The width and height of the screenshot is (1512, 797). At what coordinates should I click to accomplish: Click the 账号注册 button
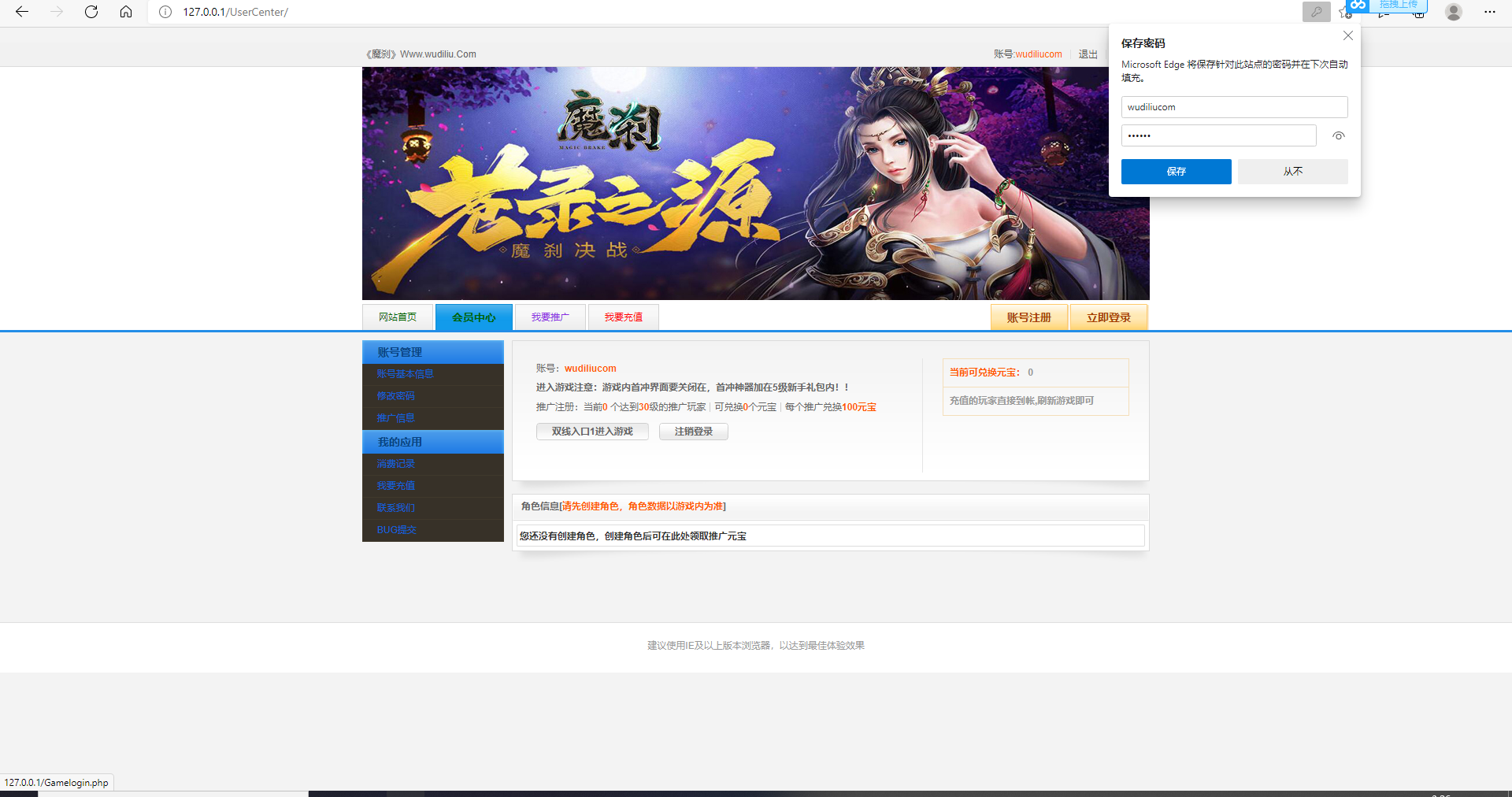click(x=1028, y=317)
